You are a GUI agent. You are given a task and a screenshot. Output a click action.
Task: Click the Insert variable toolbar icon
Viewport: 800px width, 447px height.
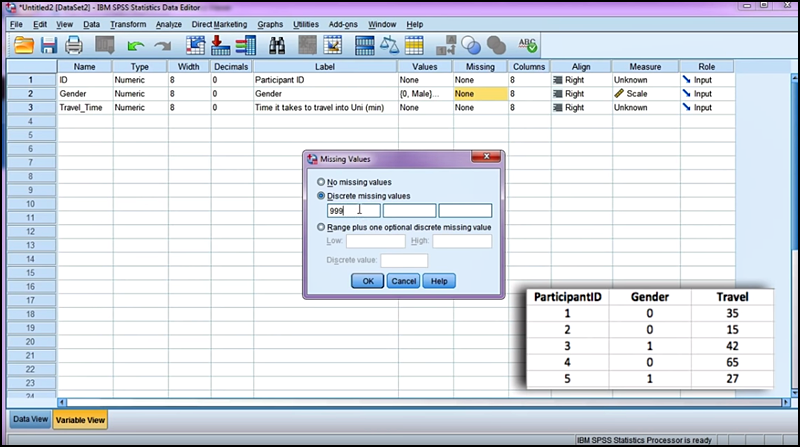pos(333,45)
